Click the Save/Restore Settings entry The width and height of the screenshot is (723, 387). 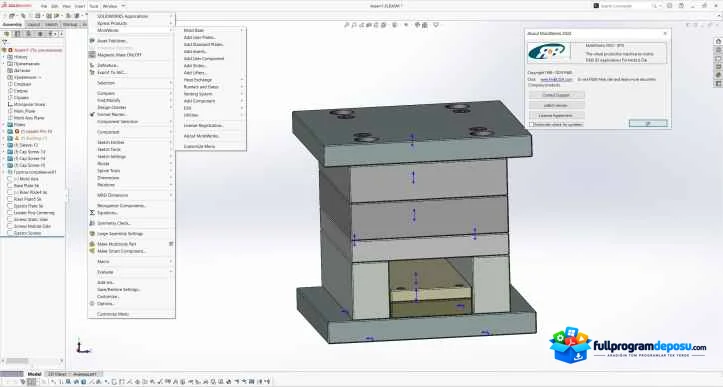[119, 289]
